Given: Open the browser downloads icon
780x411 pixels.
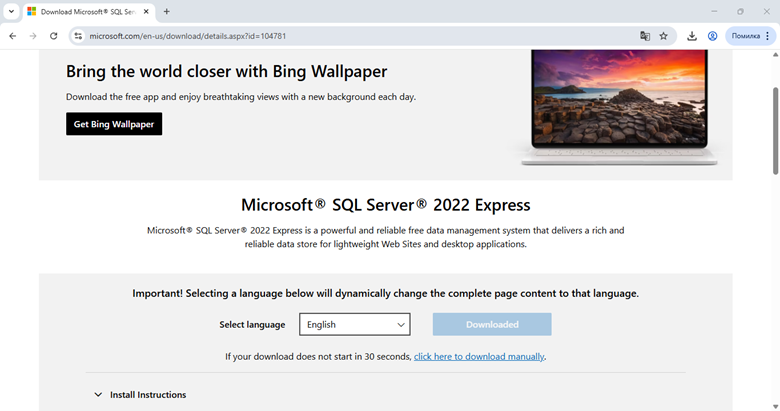Looking at the screenshot, I should coord(691,36).
